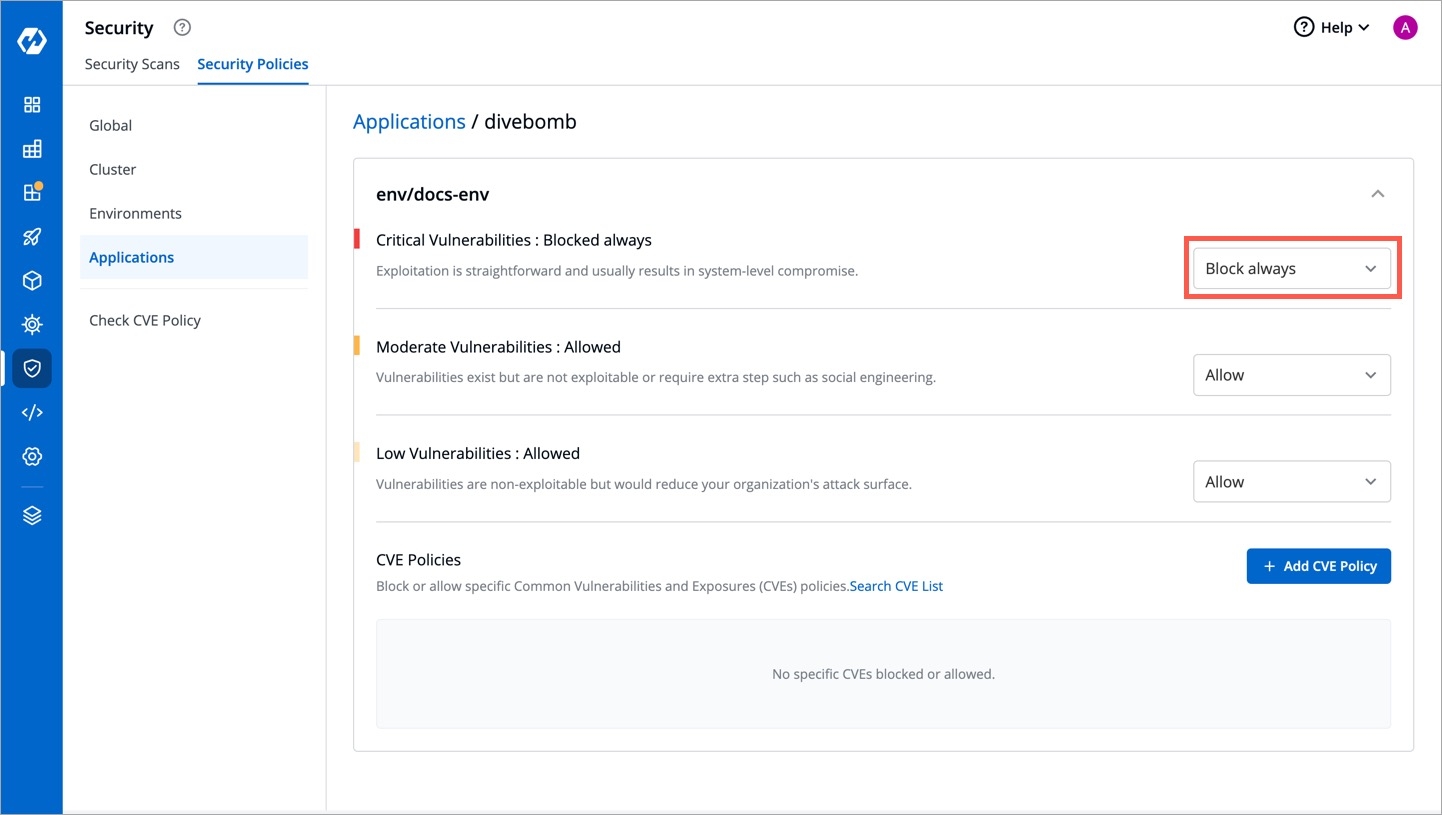The image size is (1442, 815).
Task: Click the cube icon in sidebar
Action: click(32, 281)
